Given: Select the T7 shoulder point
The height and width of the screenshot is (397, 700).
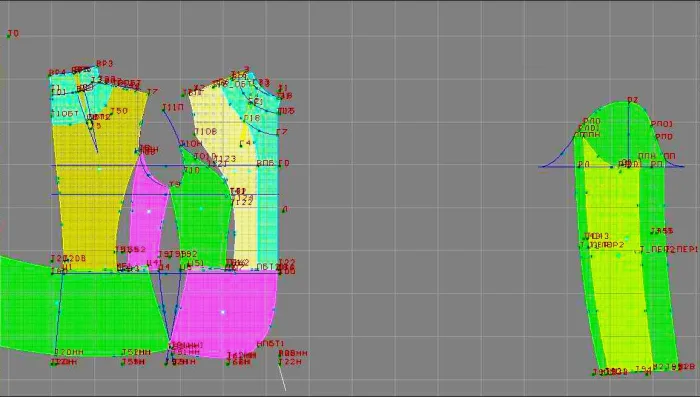Looking at the screenshot, I should (152, 92).
